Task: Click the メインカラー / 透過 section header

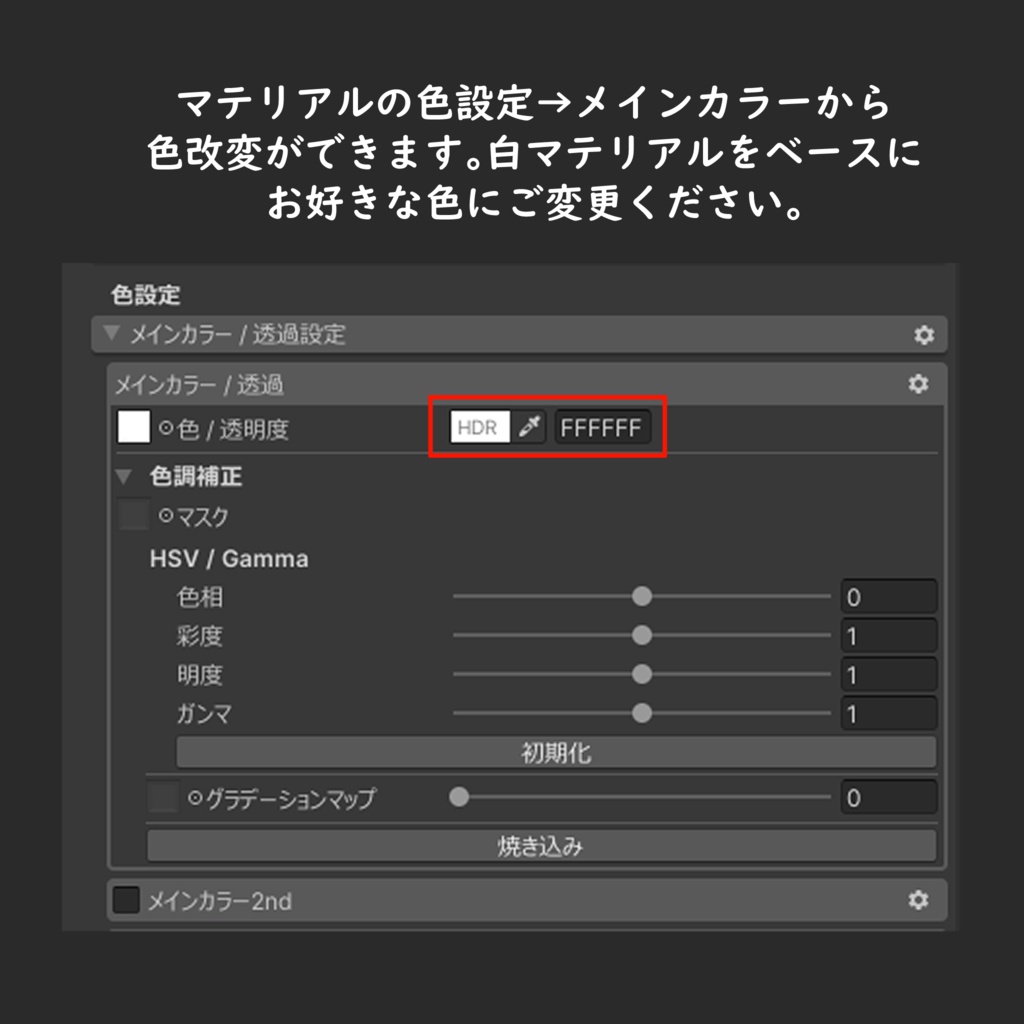Action: (200, 383)
